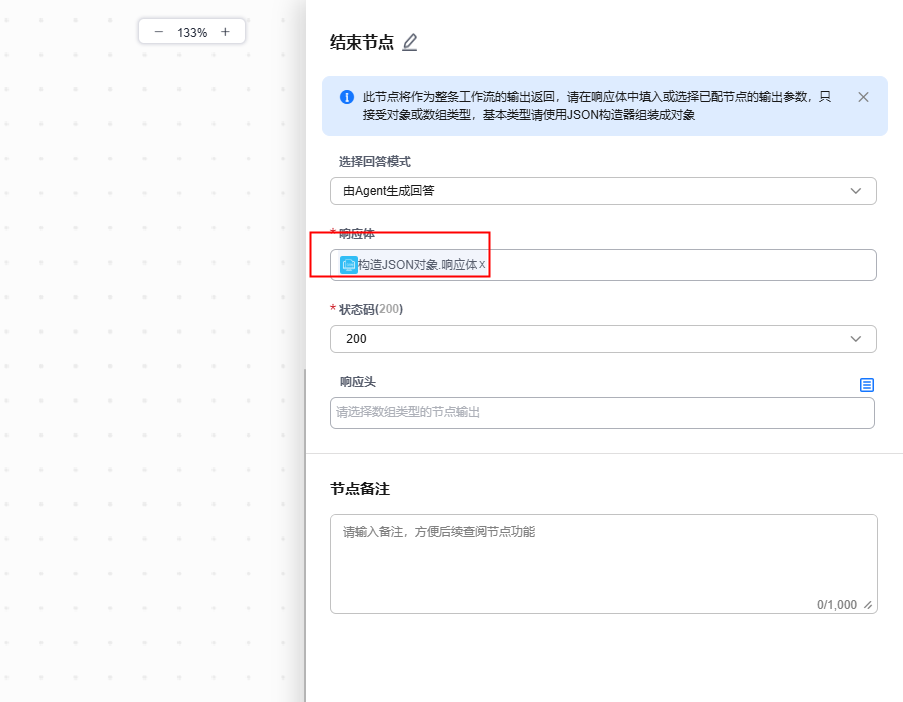Expand the 由Agent生成回答 dropdown chevron
The width and height of the screenshot is (903, 702).
[856, 191]
